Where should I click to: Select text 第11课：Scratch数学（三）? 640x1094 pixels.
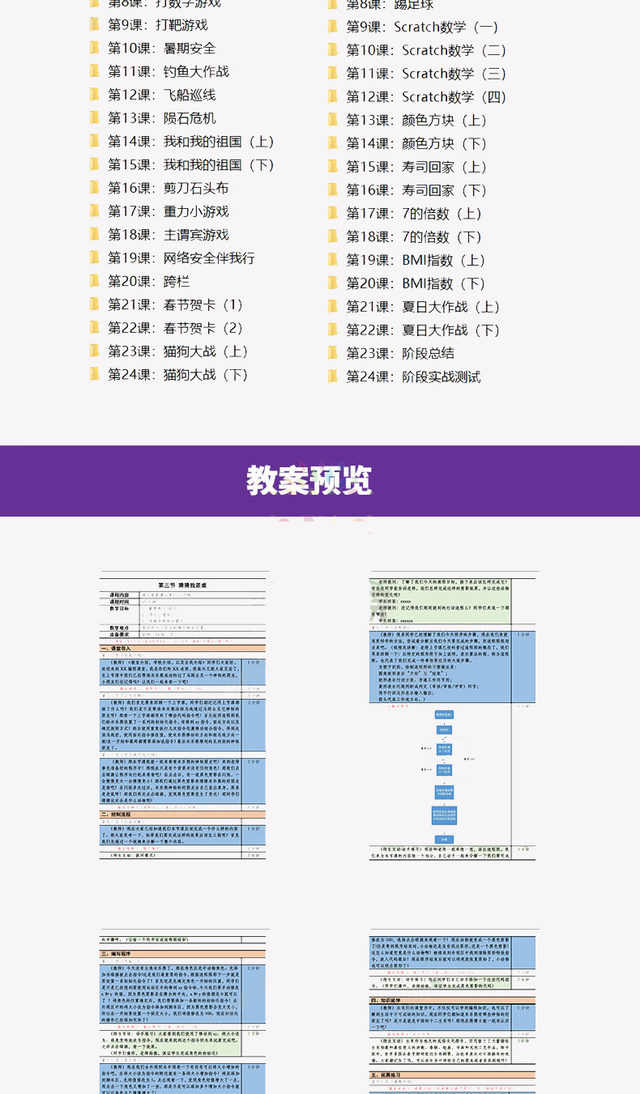point(426,73)
